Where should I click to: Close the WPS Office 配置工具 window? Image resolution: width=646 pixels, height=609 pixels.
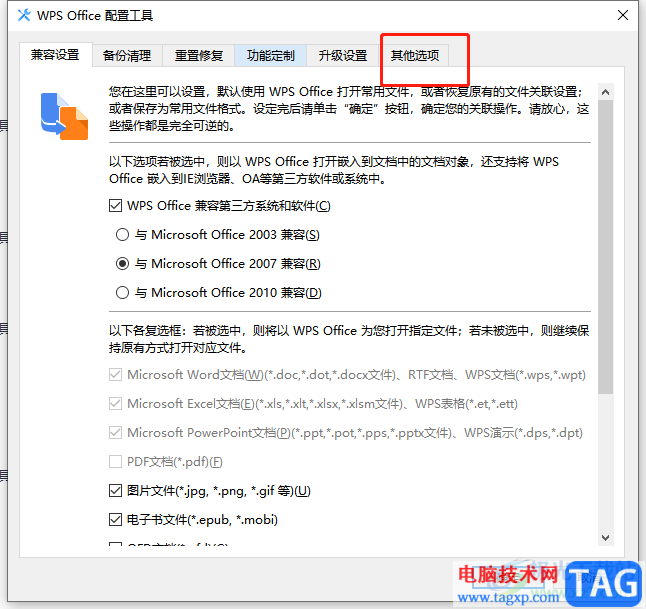coord(623,15)
